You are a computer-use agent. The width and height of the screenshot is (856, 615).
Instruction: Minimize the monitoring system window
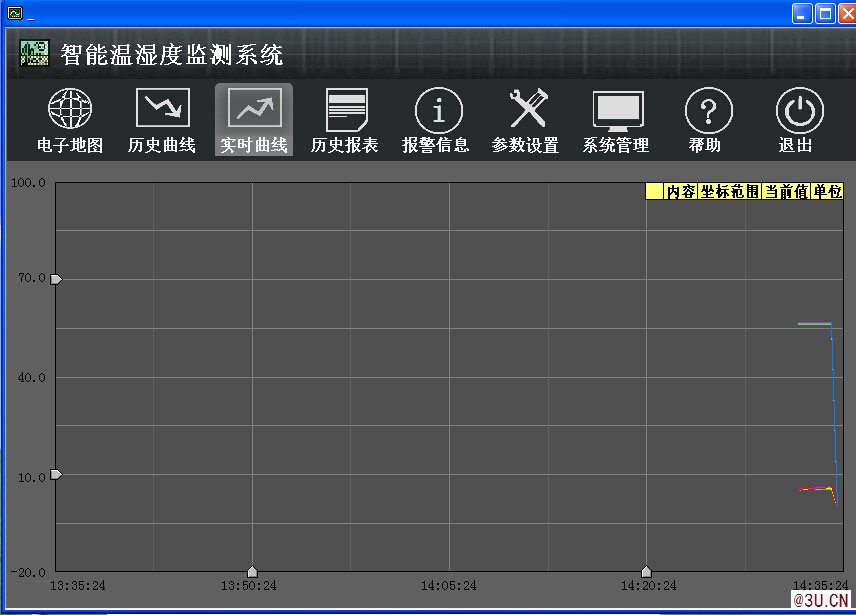(x=801, y=14)
